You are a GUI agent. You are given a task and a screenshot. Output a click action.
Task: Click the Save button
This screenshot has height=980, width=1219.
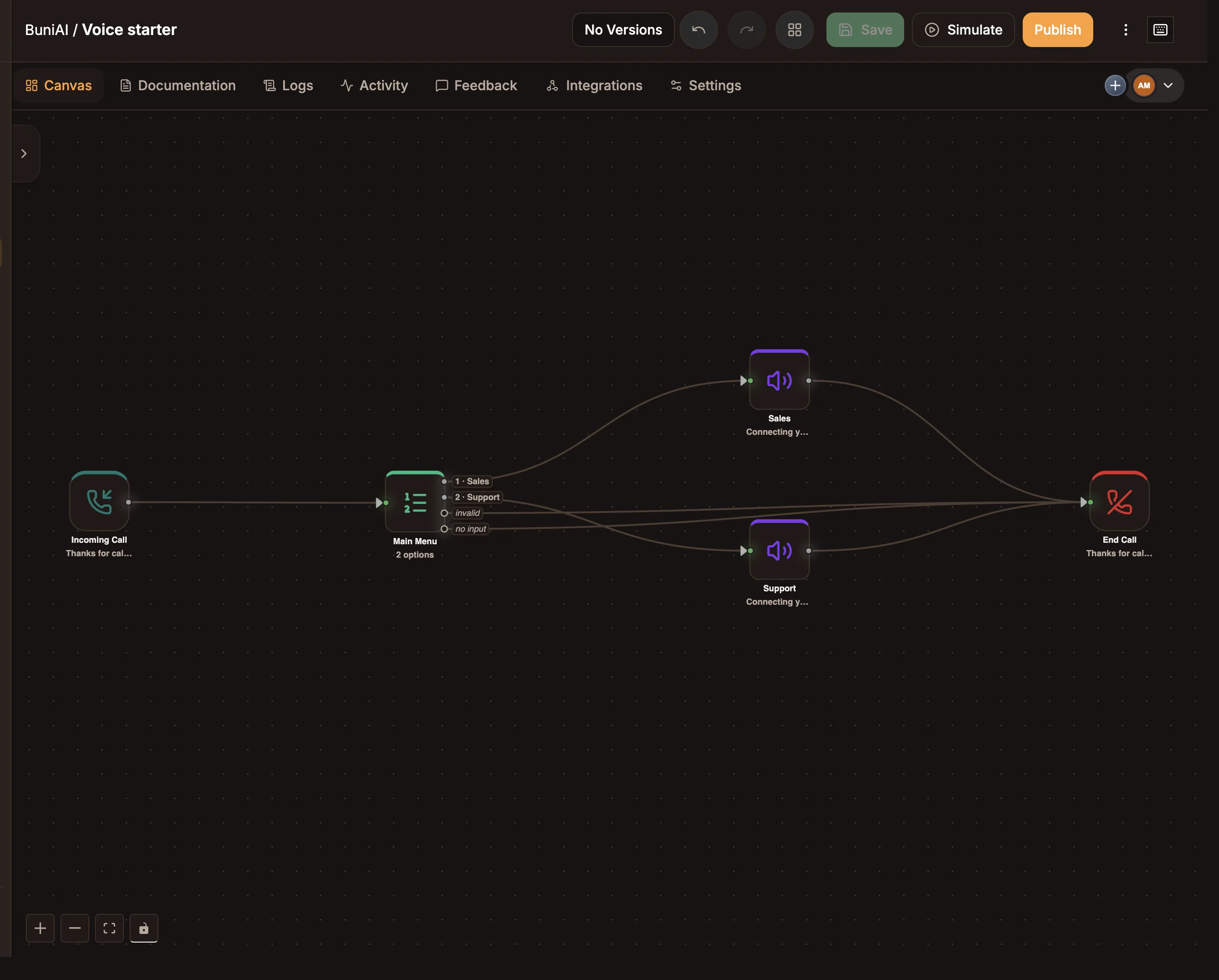(864, 29)
